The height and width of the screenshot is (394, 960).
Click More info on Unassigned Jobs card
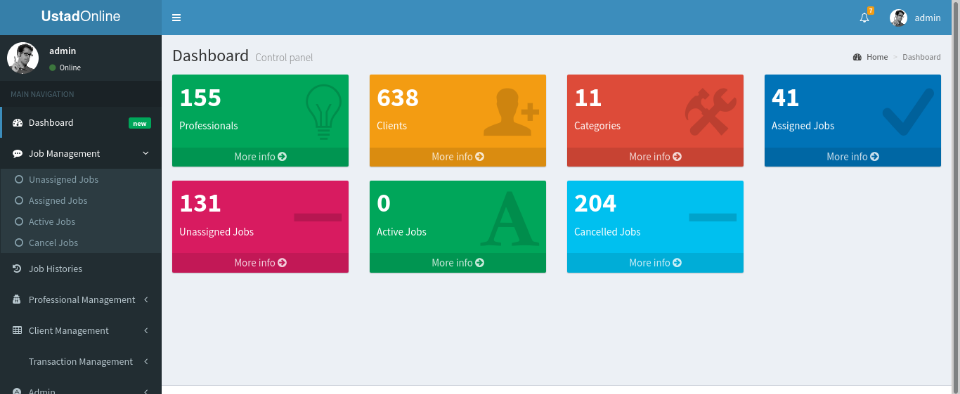point(260,262)
